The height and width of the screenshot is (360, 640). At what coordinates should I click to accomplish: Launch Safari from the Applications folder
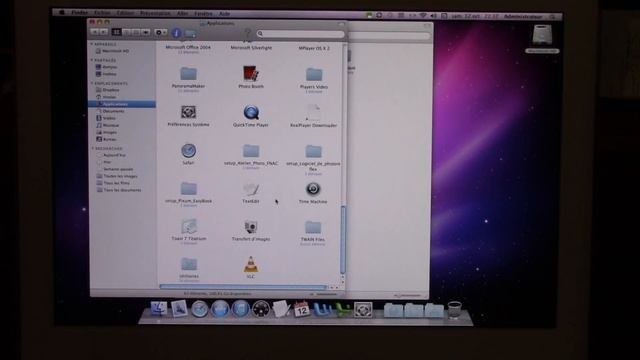point(188,151)
